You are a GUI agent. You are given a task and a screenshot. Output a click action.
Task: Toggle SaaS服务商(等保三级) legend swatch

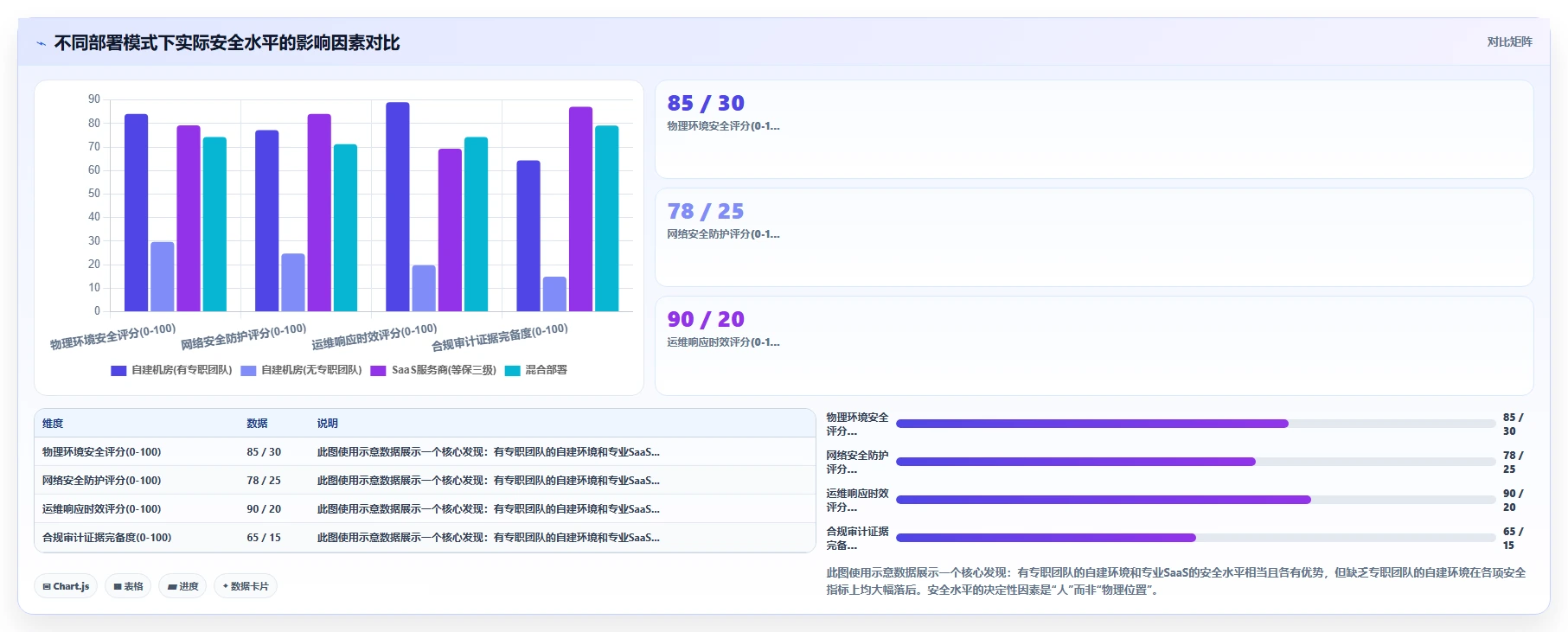(x=378, y=371)
